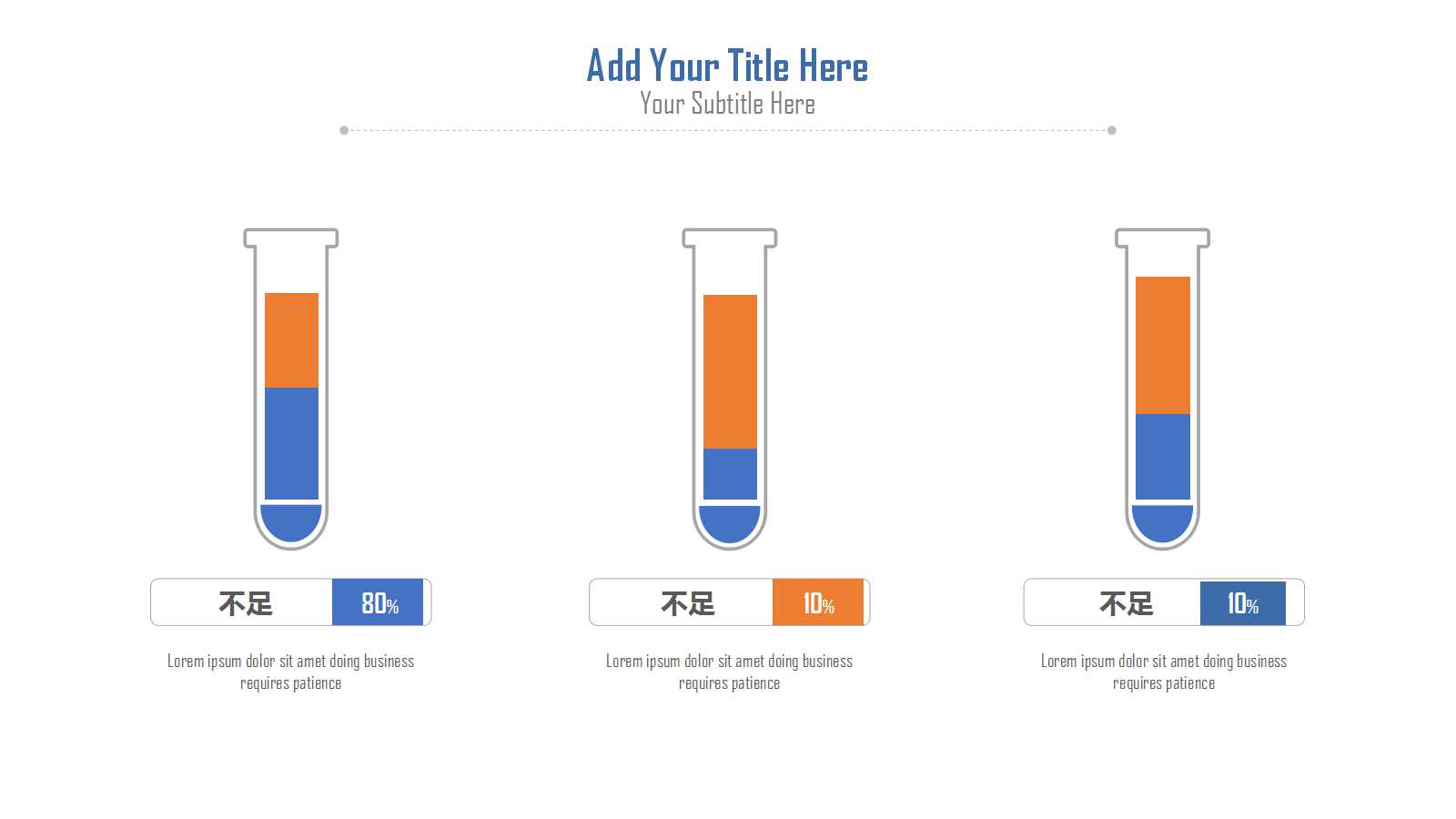This screenshot has width=1456, height=819.
Task: Select blue segment in left test tube
Action: coord(291,443)
